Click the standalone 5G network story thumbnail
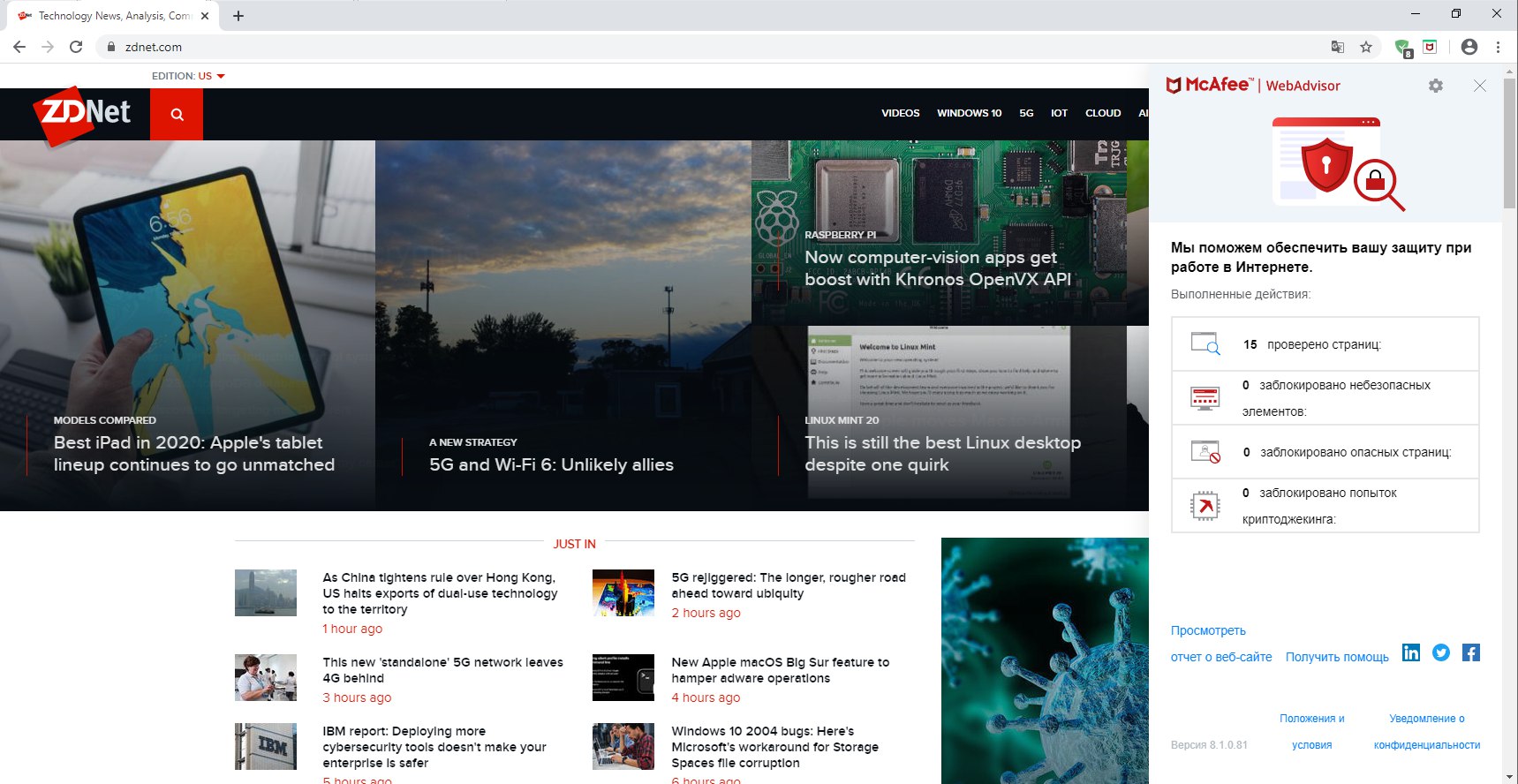This screenshot has height=784, width=1518. pos(266,677)
